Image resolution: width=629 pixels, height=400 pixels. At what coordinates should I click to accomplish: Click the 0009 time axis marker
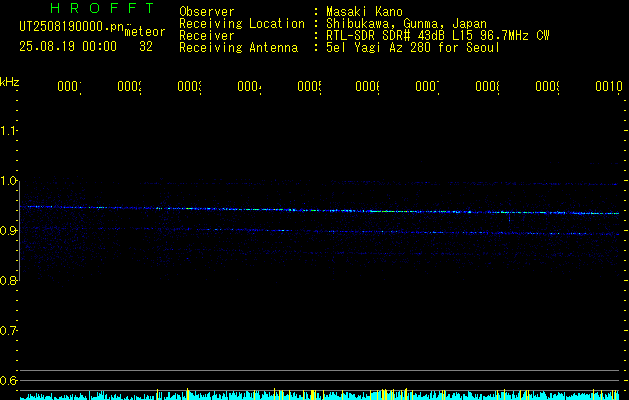point(547,87)
